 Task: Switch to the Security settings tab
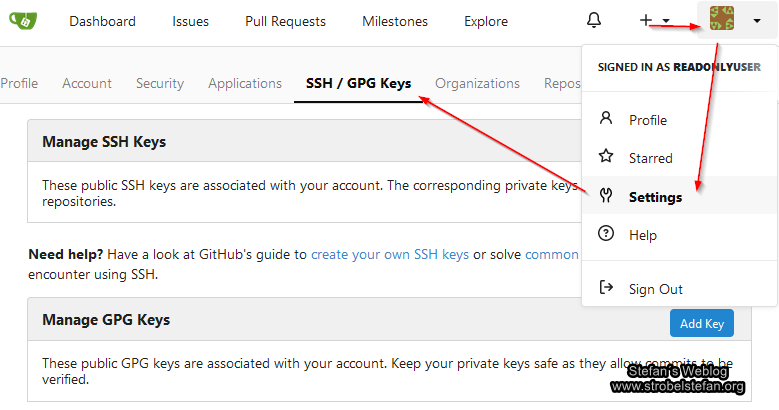tap(160, 84)
